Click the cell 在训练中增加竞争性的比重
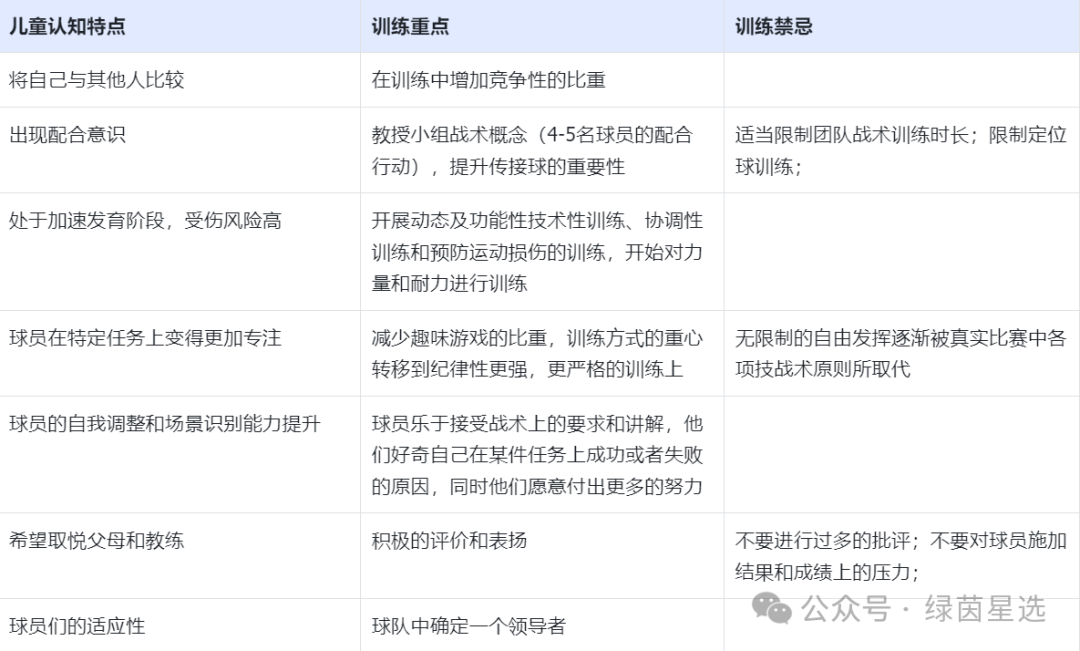 [542, 80]
